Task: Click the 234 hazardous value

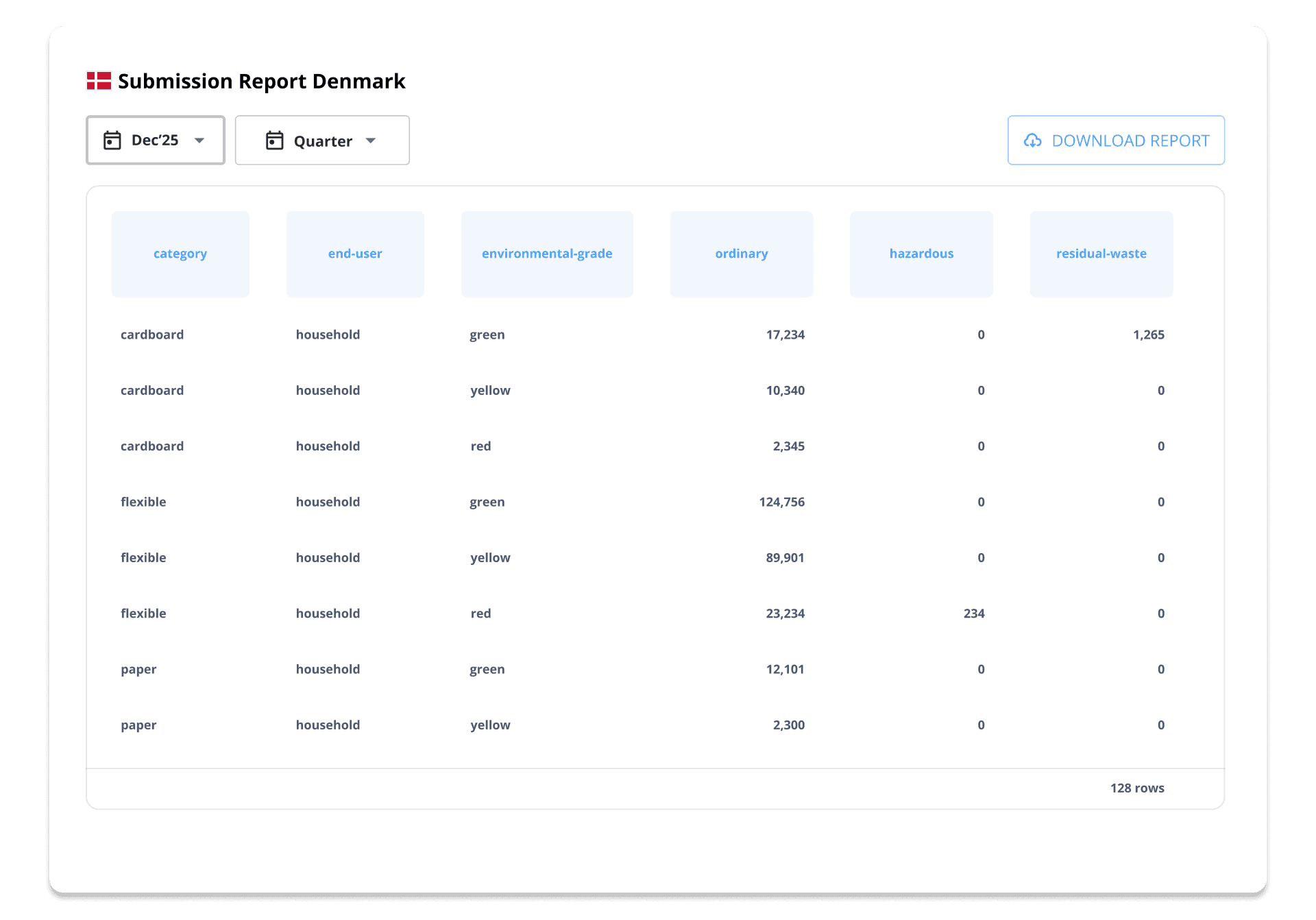Action: pos(973,614)
